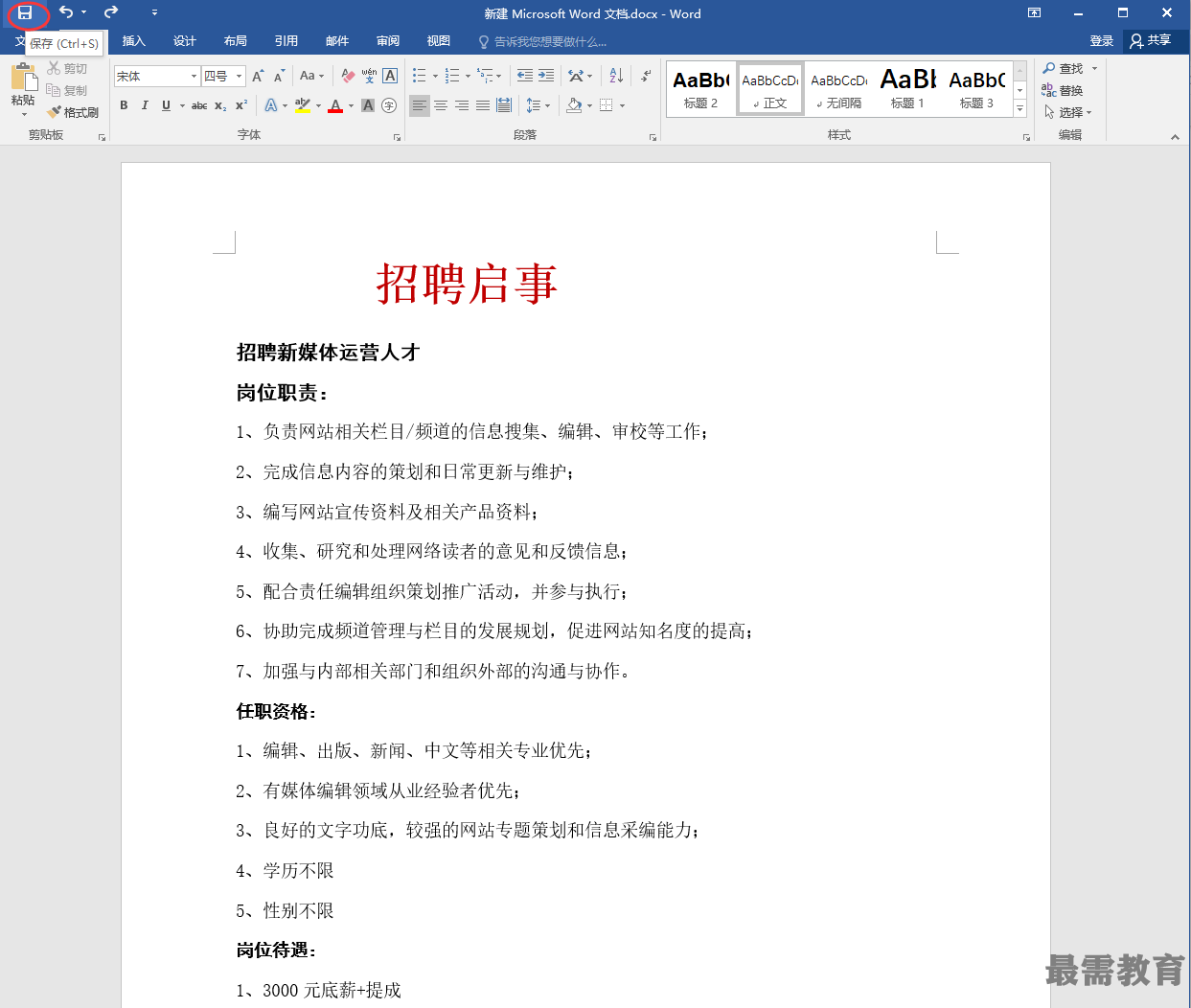Toggle underline formatting

(x=166, y=105)
